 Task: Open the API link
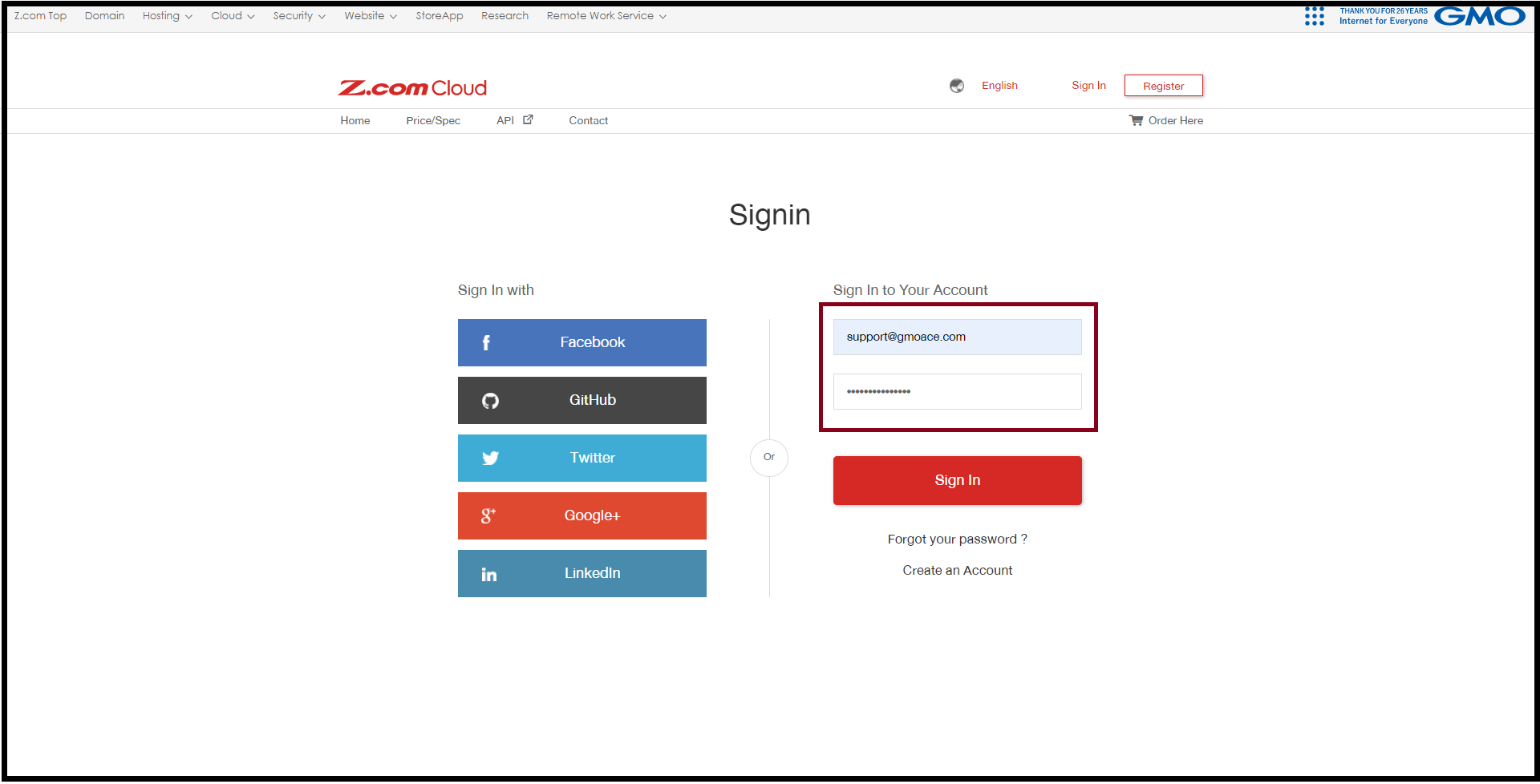[x=505, y=120]
